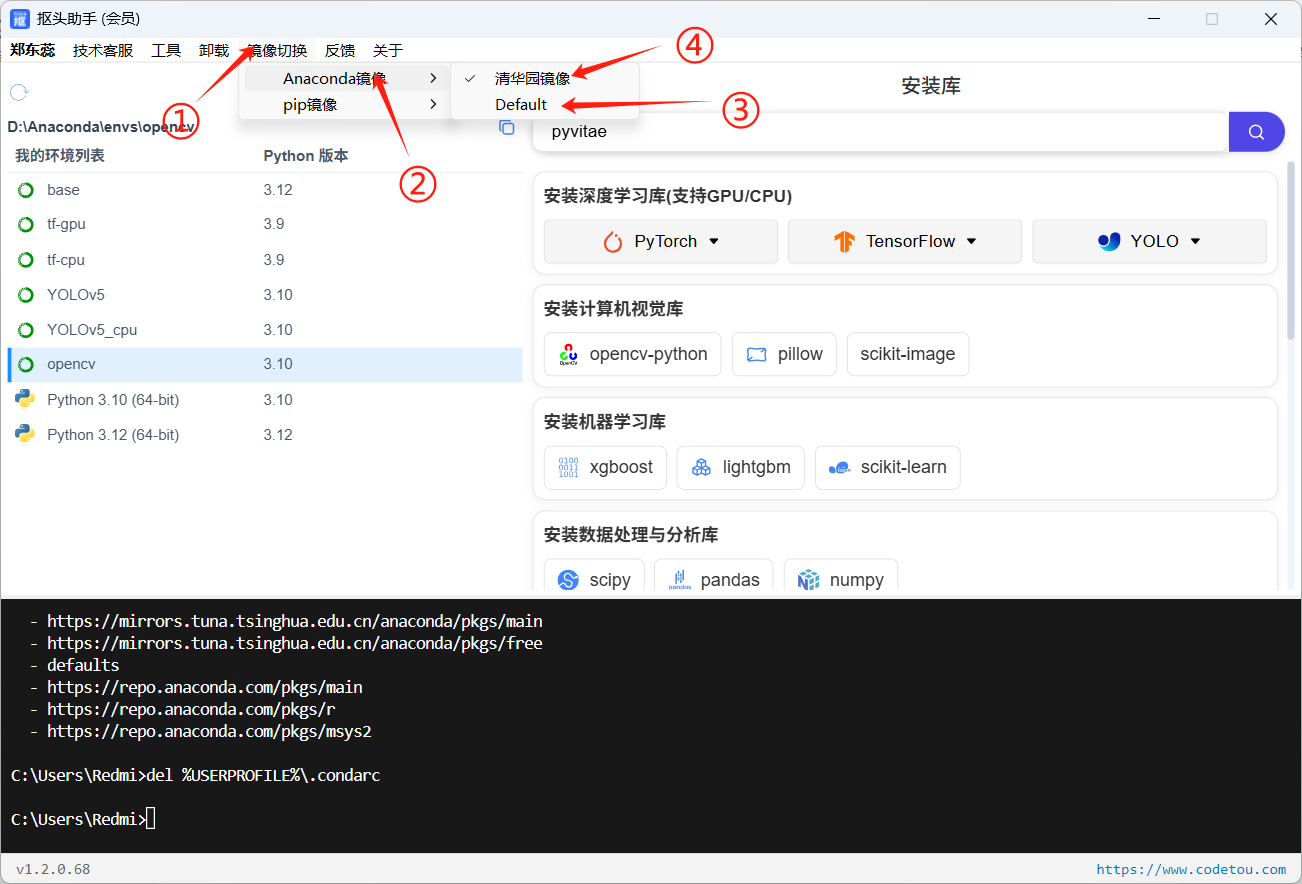Click the 我的环境列表 column header
Viewport: 1302px width, 884px height.
pyautogui.click(x=60, y=156)
